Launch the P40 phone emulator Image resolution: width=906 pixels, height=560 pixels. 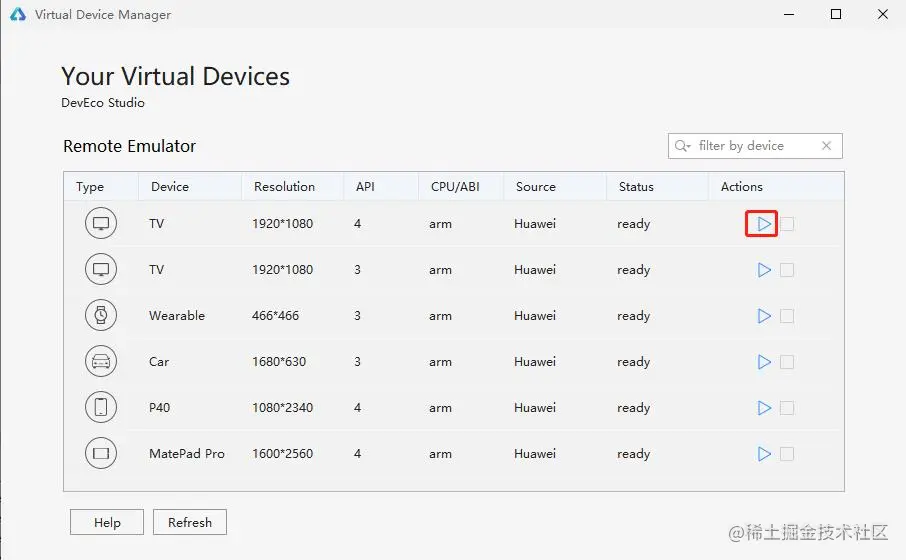tap(764, 408)
